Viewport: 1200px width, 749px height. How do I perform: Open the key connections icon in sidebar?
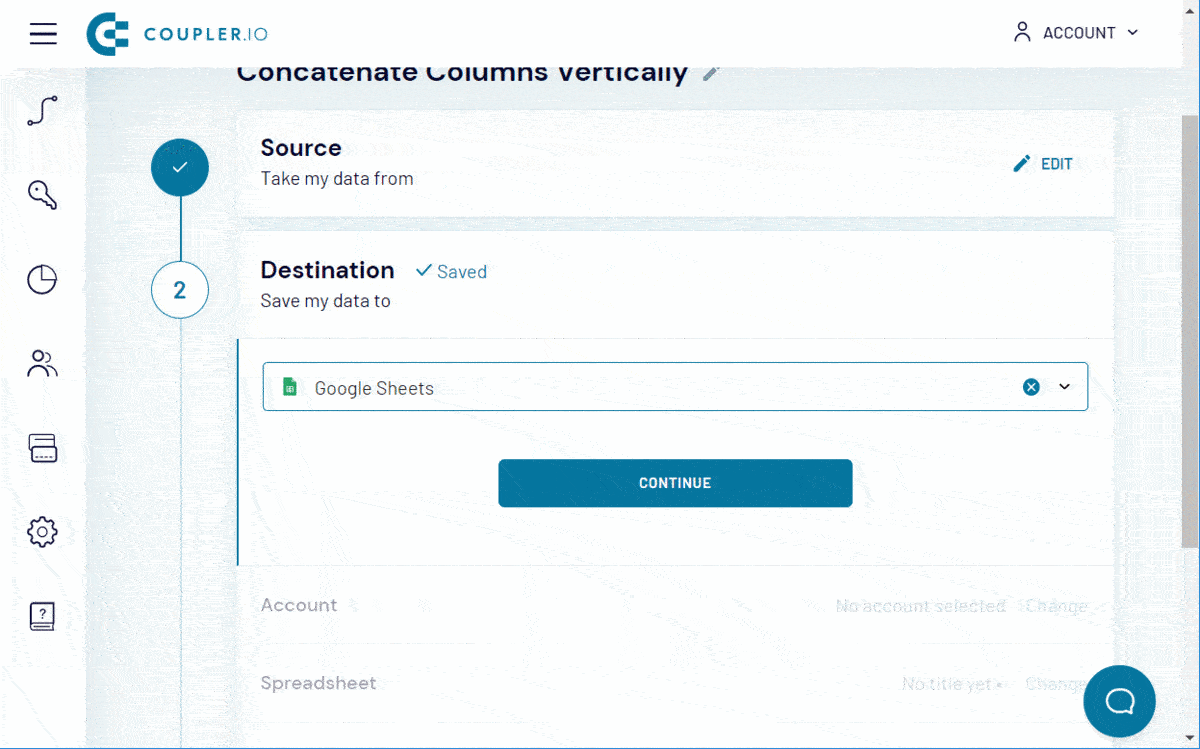(42, 195)
